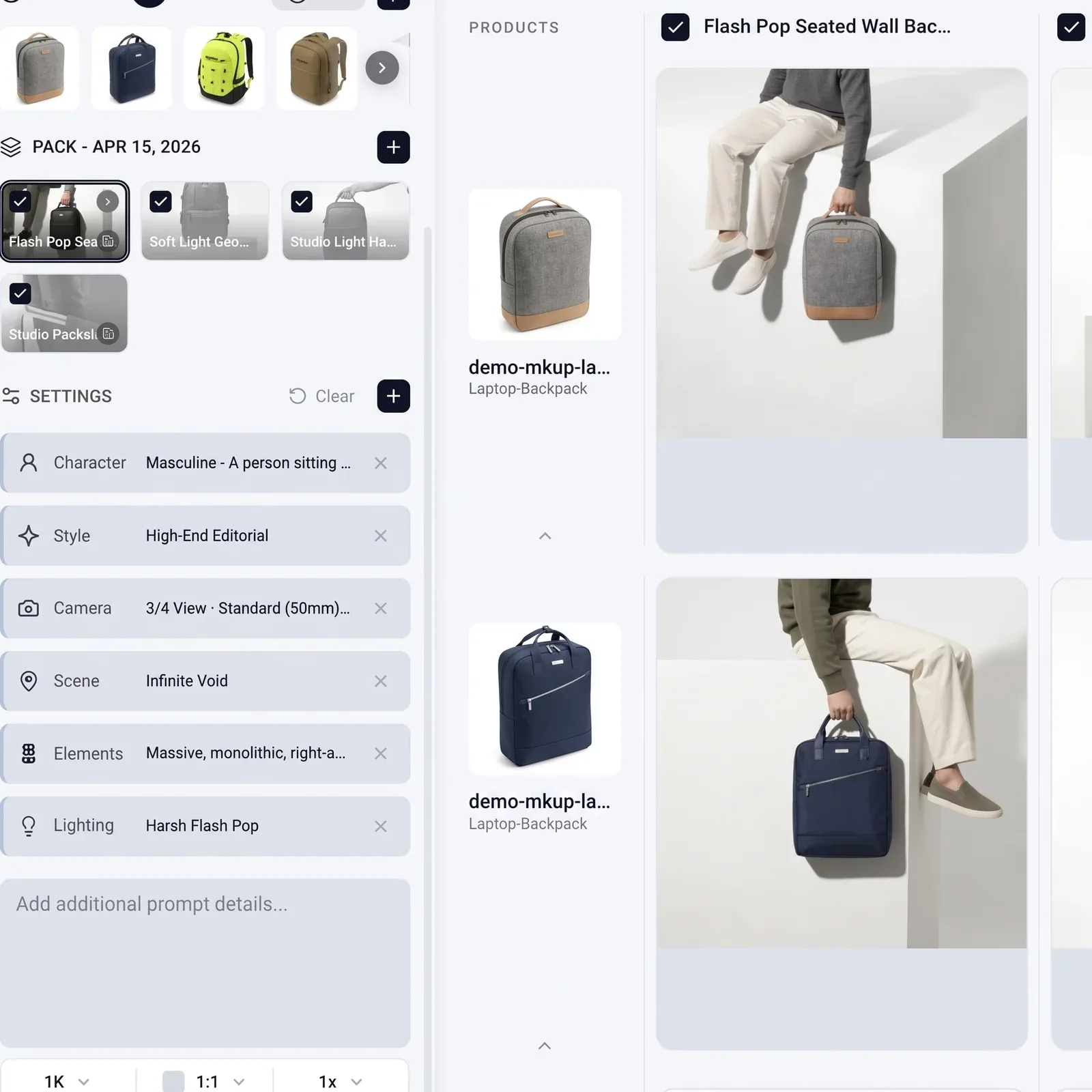Remove the Lighting setting
Viewport: 1092px width, 1092px height.
tap(381, 827)
